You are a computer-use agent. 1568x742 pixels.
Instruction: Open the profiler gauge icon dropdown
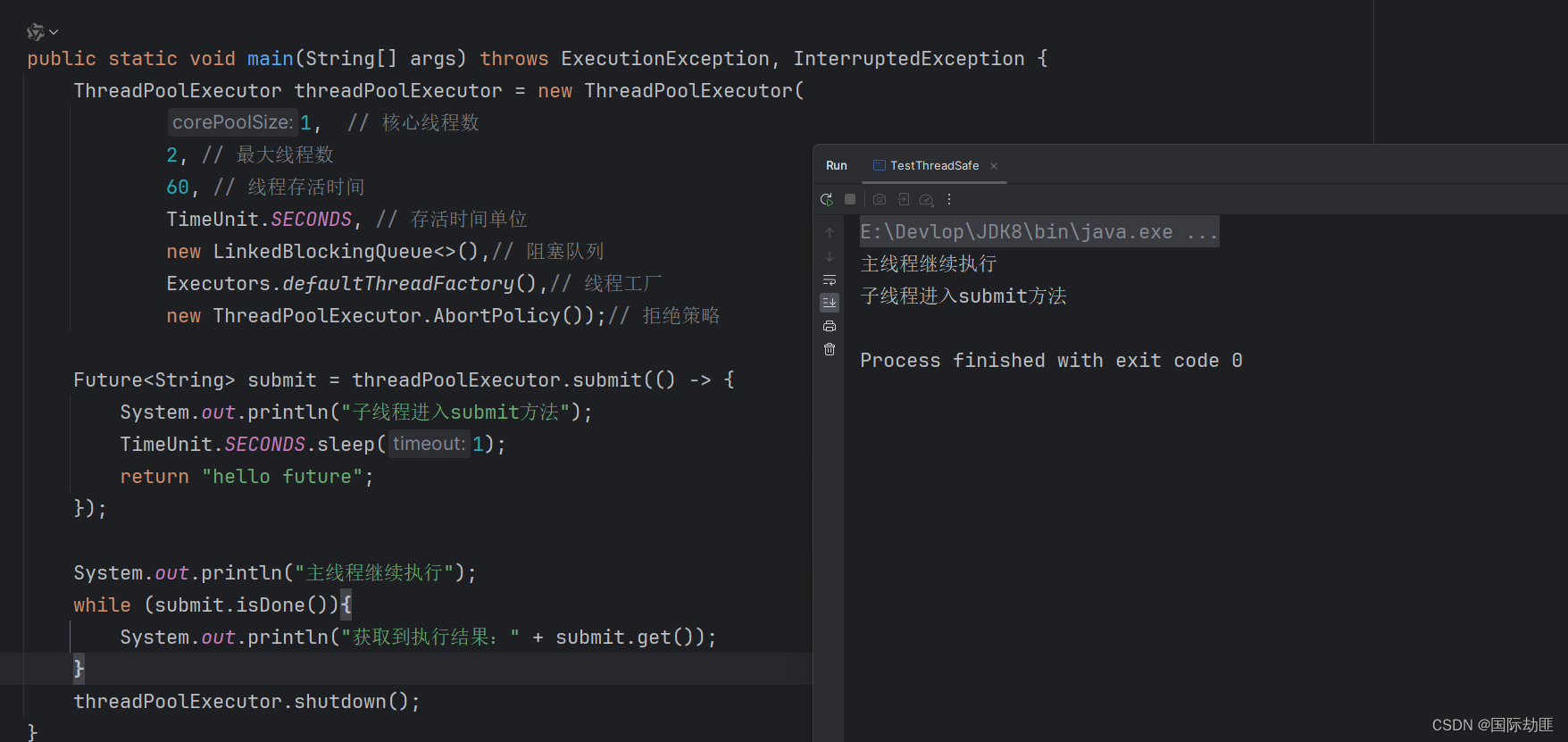click(x=927, y=200)
